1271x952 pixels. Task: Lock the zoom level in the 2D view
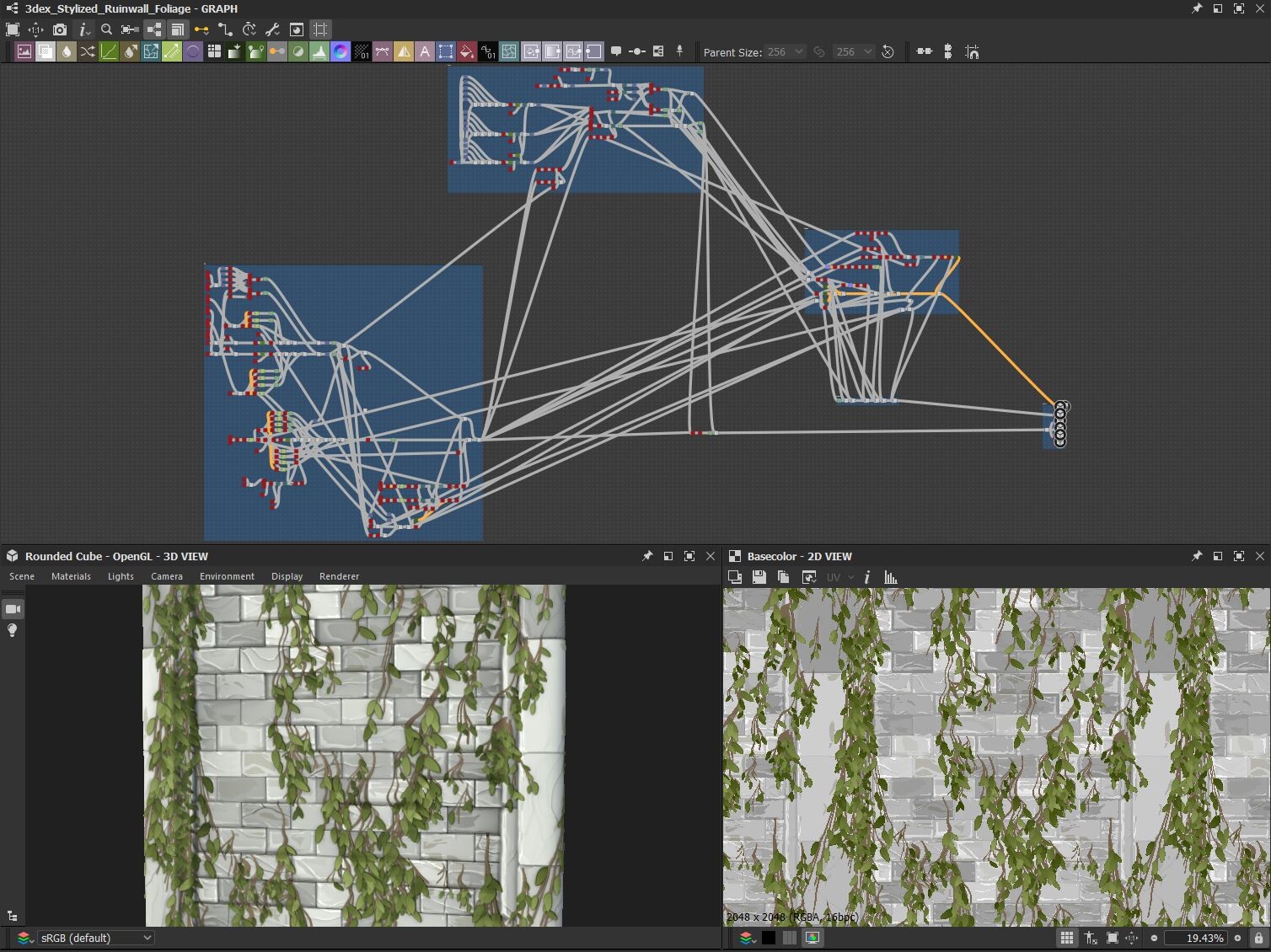click(x=1258, y=938)
